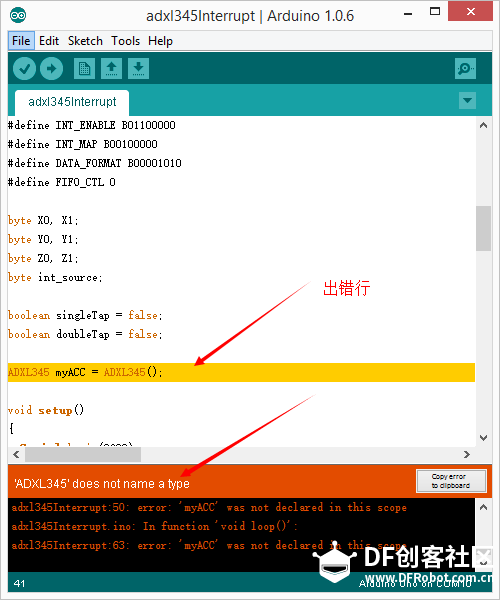Click the horizontal scrollbar right arrow
The image size is (500, 600).
[x=467, y=455]
